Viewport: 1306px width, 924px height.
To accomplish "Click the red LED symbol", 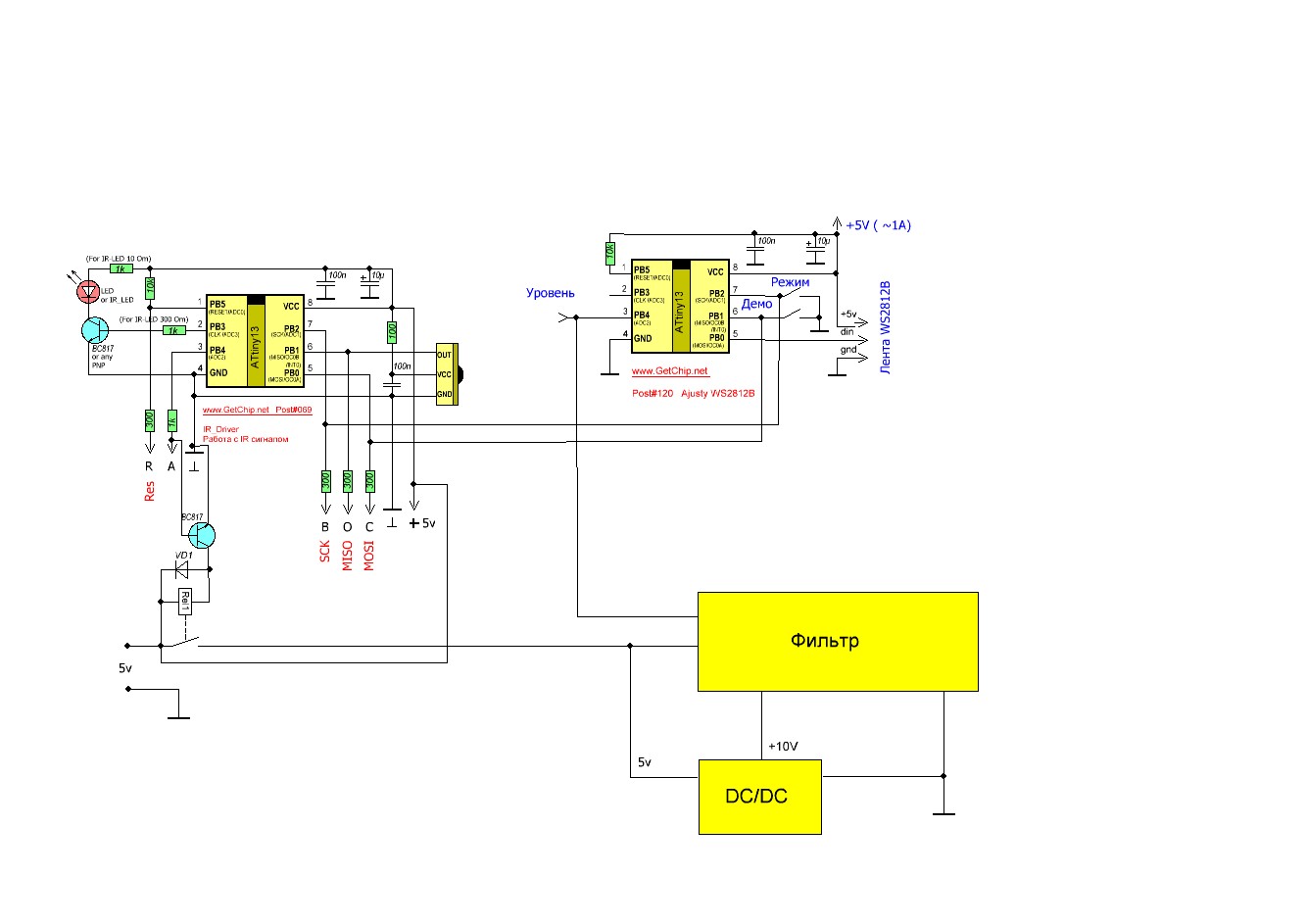I will (90, 290).
